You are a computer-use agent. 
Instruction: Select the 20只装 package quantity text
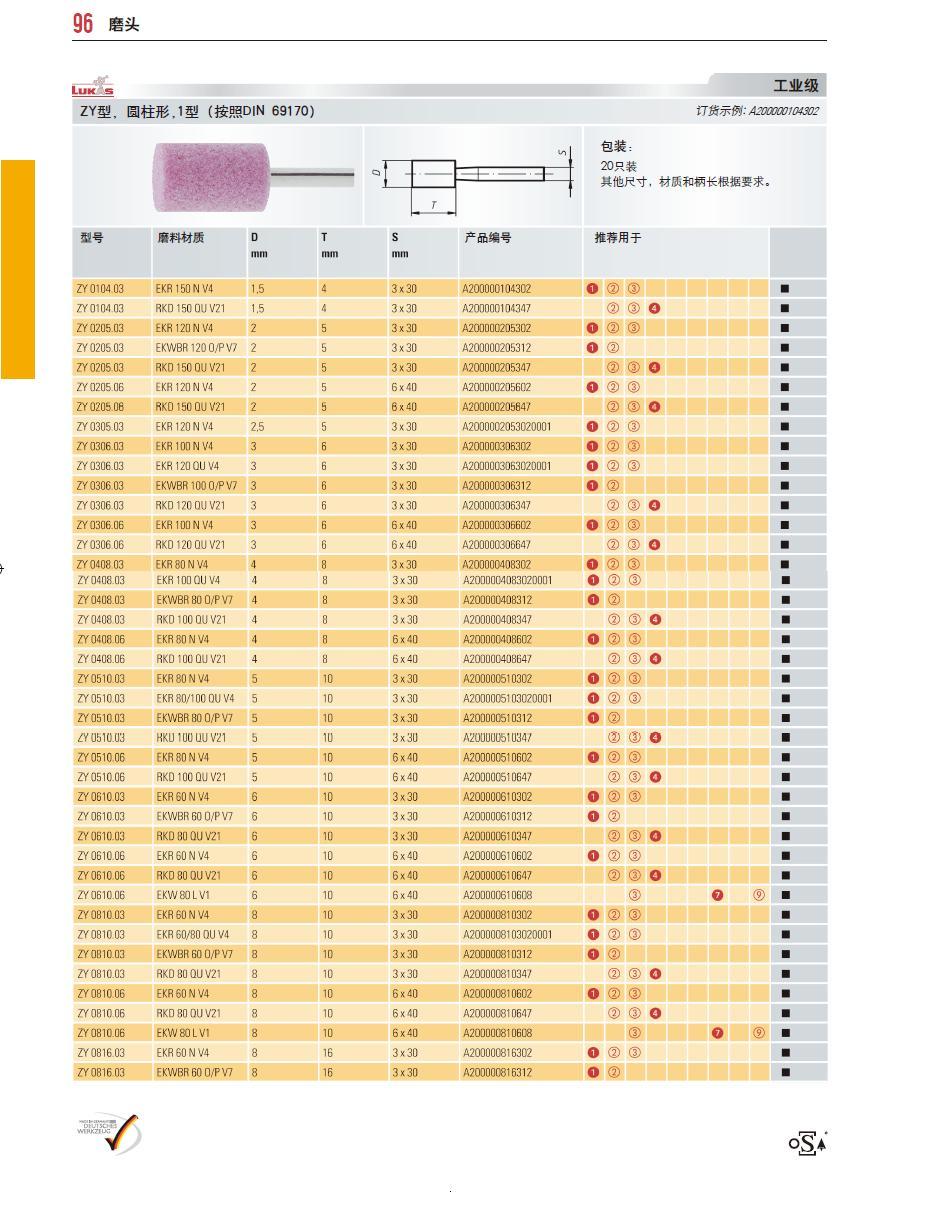pos(618,166)
